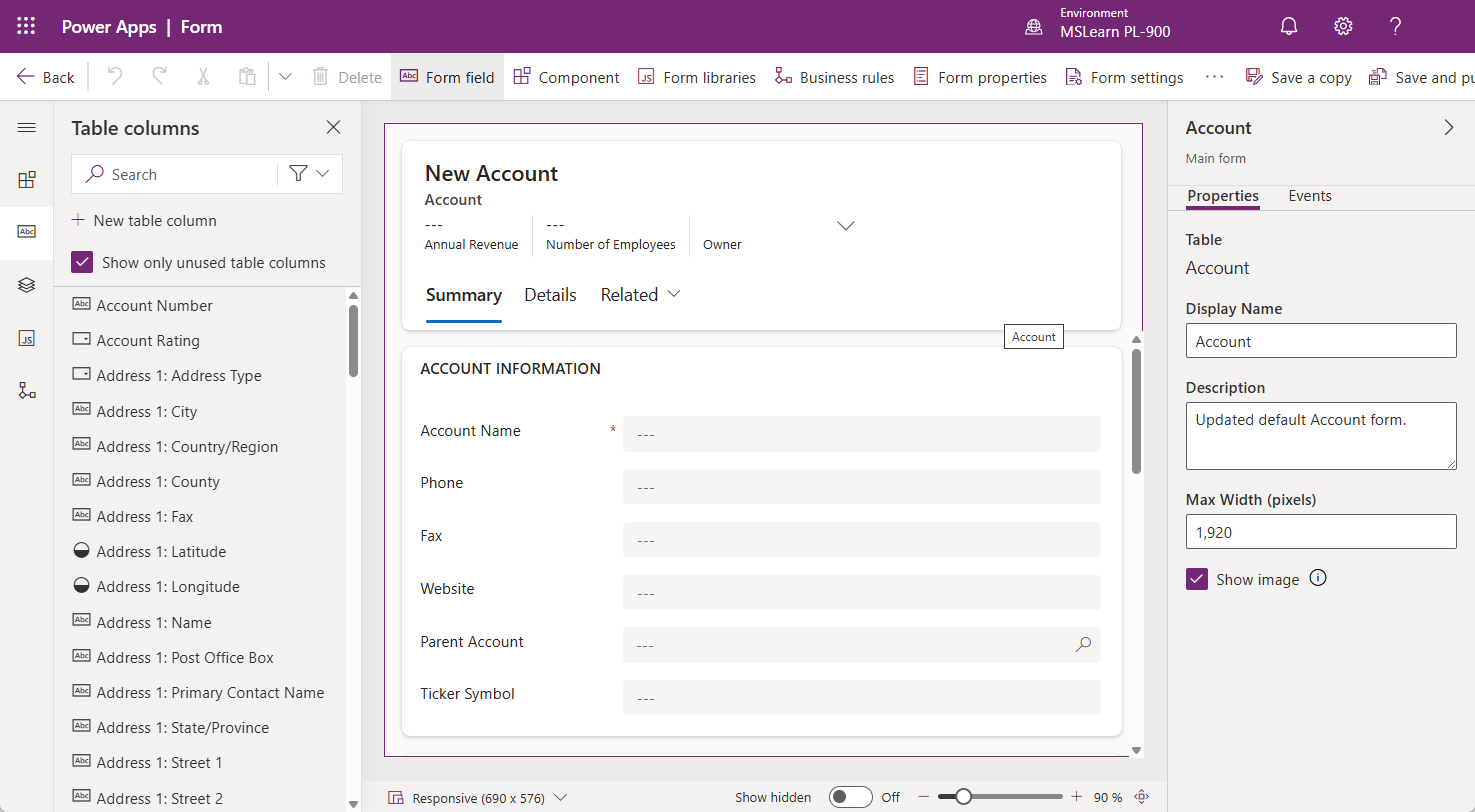The height and width of the screenshot is (812, 1475).
Task: Switch to the Summary tab
Action: (x=464, y=295)
